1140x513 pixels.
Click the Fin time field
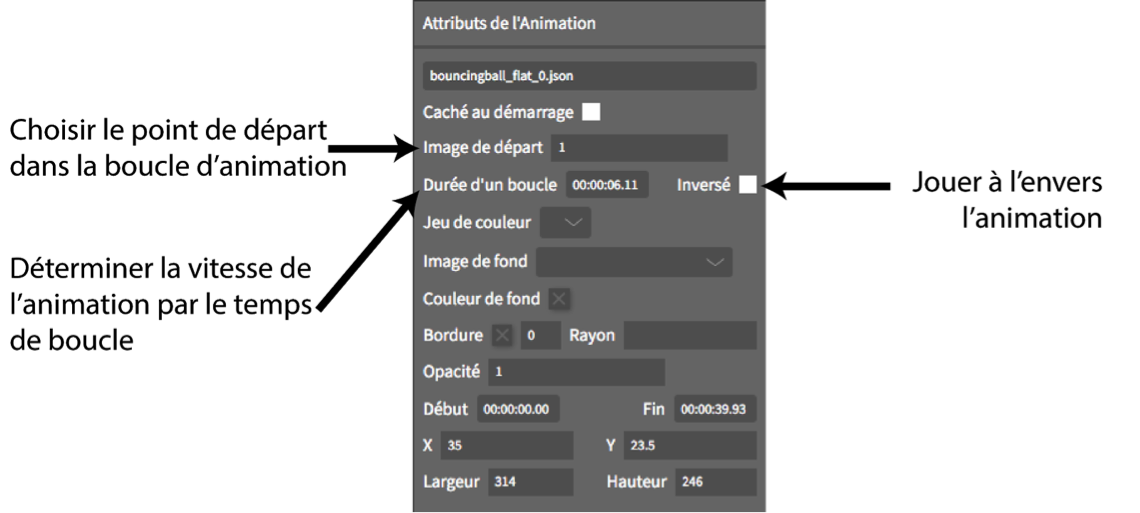pyautogui.click(x=715, y=409)
